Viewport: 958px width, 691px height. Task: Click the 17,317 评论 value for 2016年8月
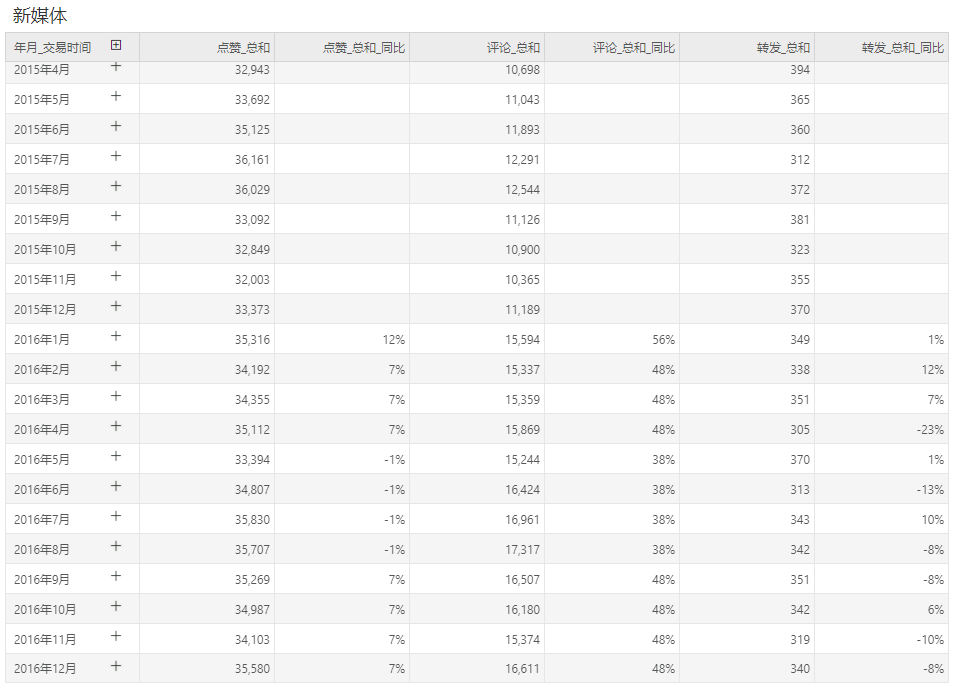tap(477, 549)
